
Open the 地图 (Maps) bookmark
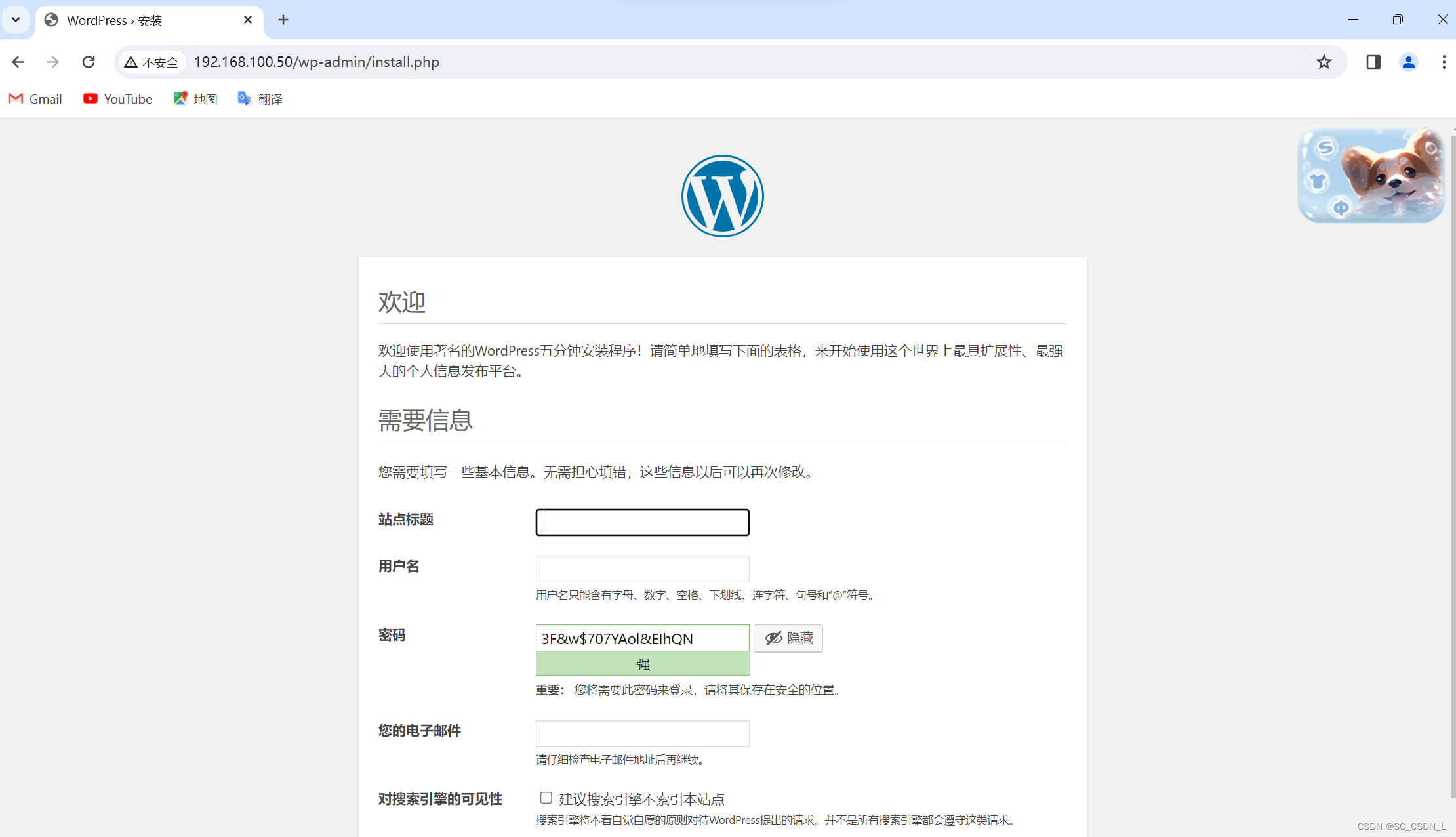tap(195, 98)
